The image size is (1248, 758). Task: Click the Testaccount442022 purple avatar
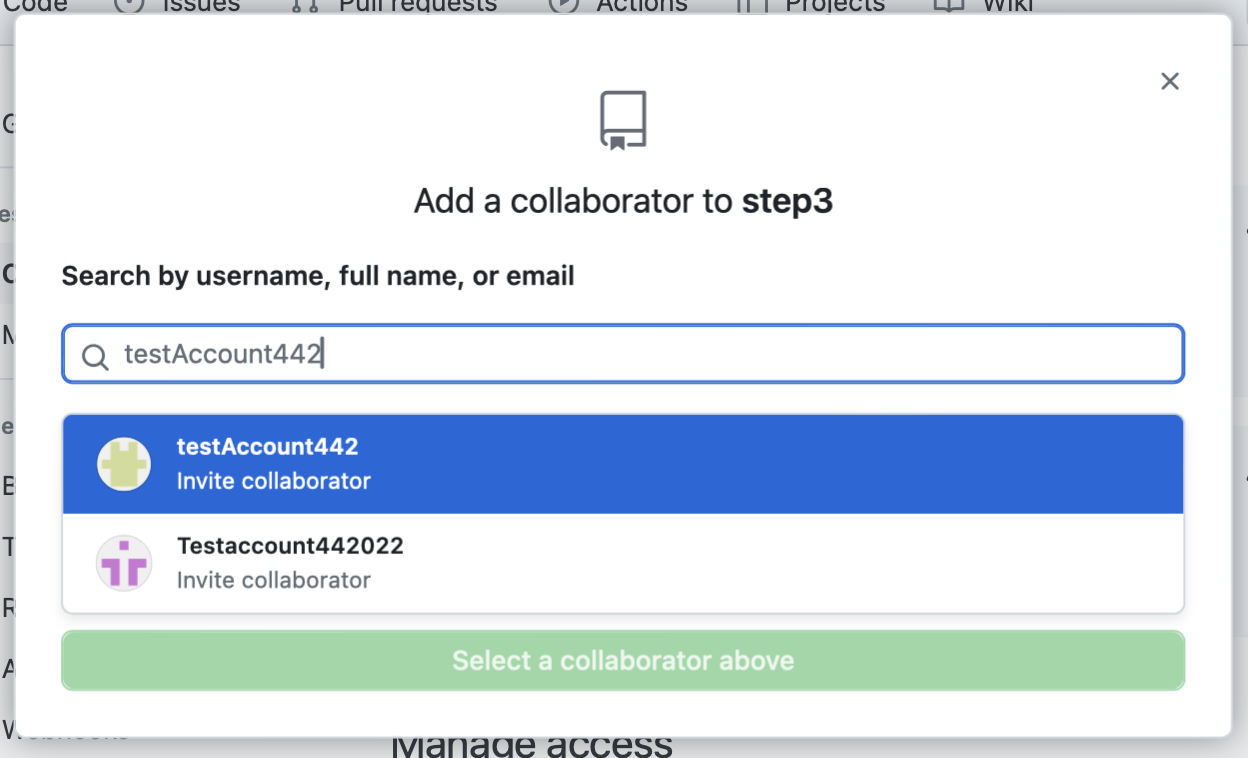point(124,563)
